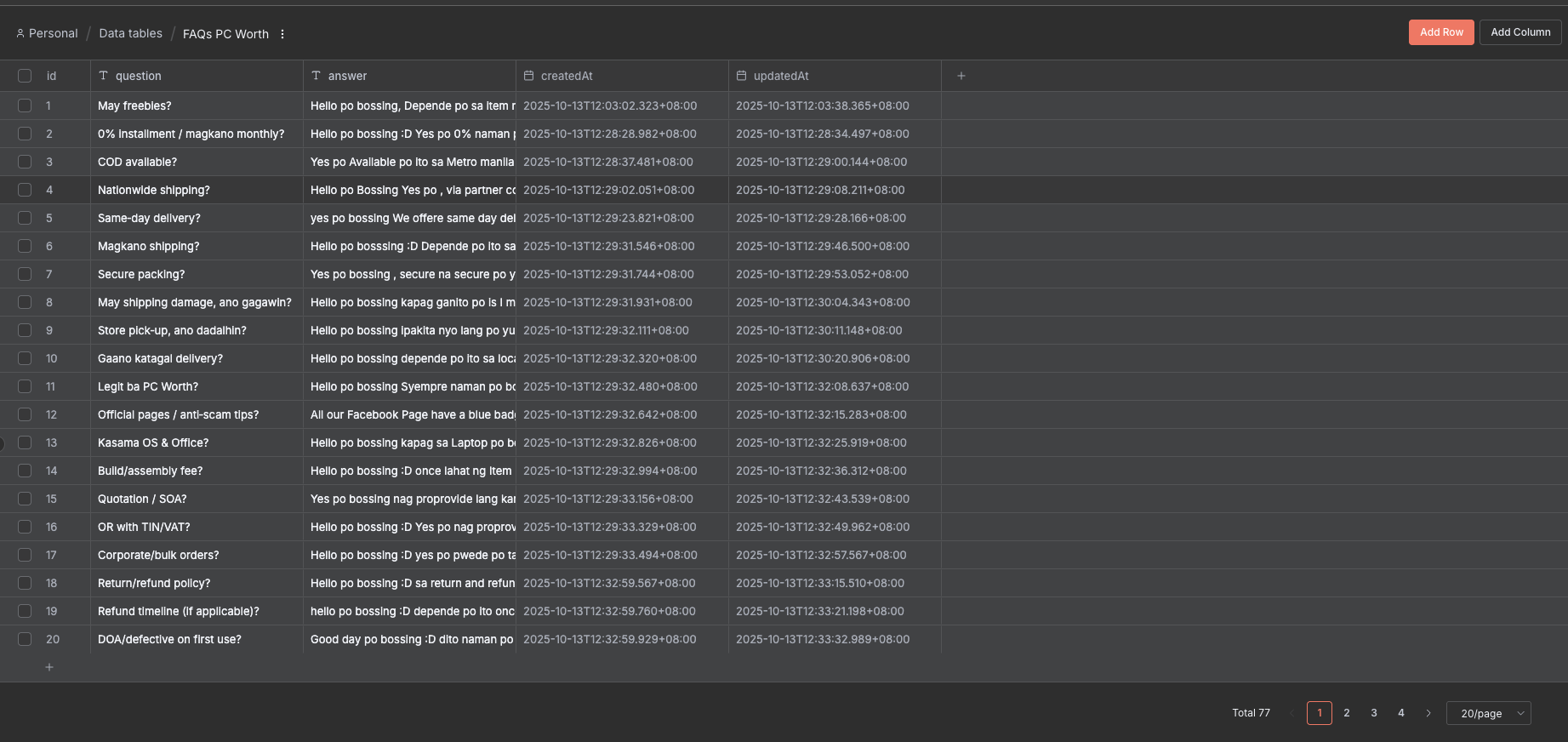
Task: Open the three-dot menu beside FAQs PC Worth
Action: point(282,34)
